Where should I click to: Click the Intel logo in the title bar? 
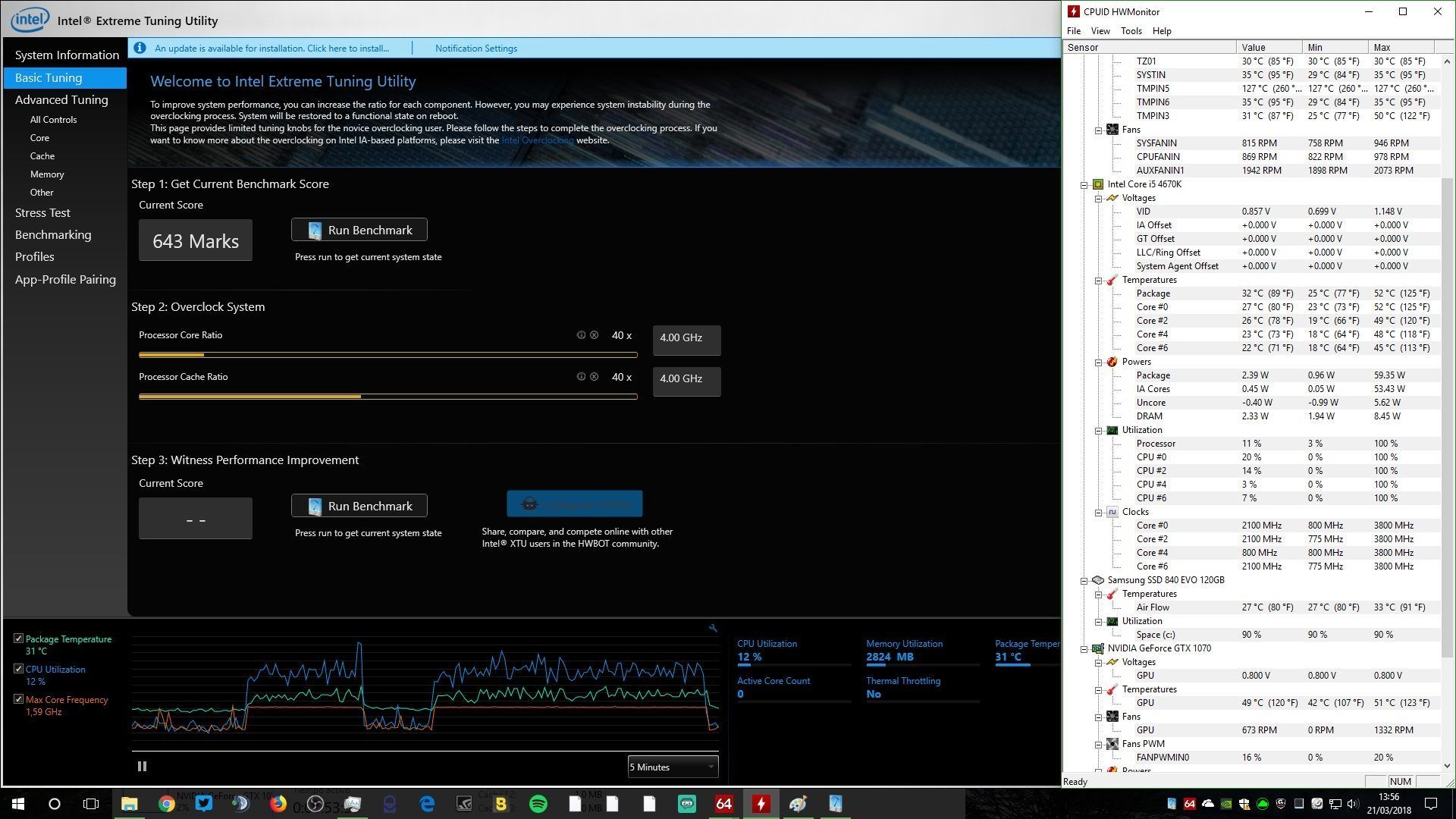pyautogui.click(x=30, y=20)
